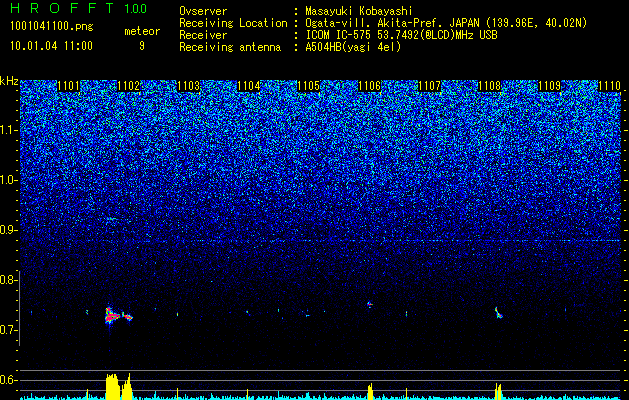Click the HROFFT program title text
The image size is (629, 400).
pos(63,8)
